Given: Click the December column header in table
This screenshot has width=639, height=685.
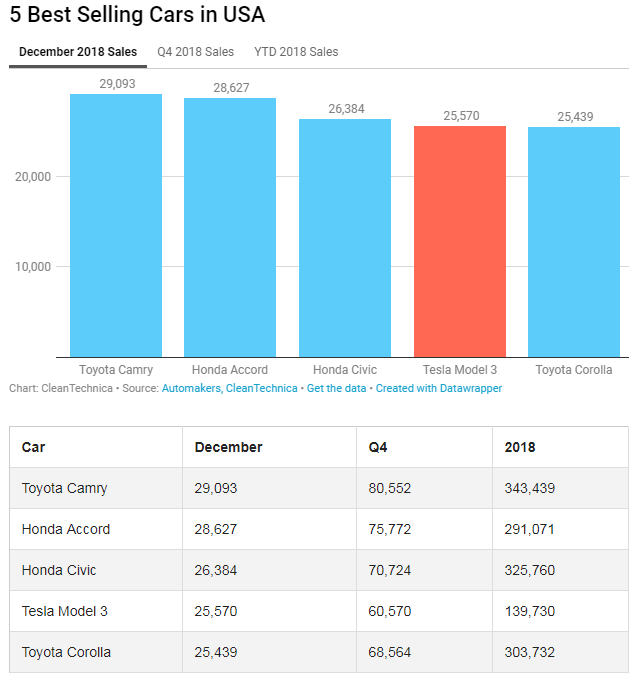Looking at the screenshot, I should [228, 447].
